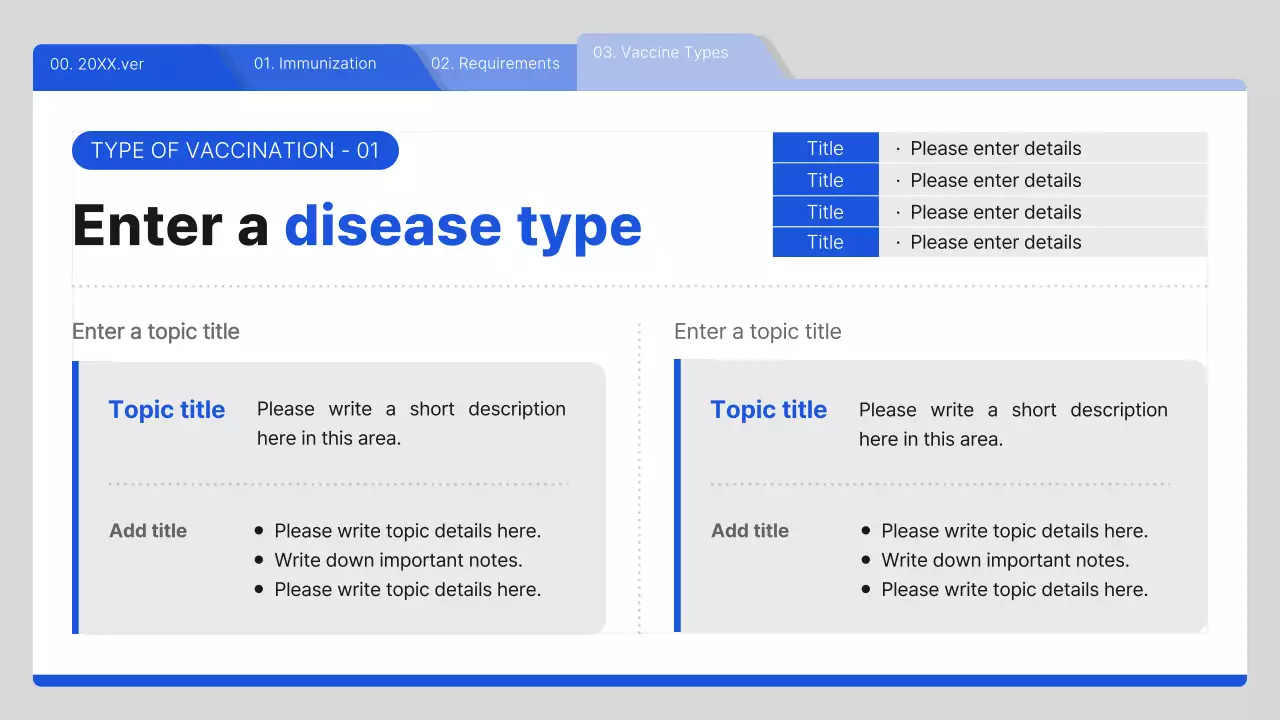Select the right 'Enter a topic title' text
1280x720 pixels.
tap(758, 332)
